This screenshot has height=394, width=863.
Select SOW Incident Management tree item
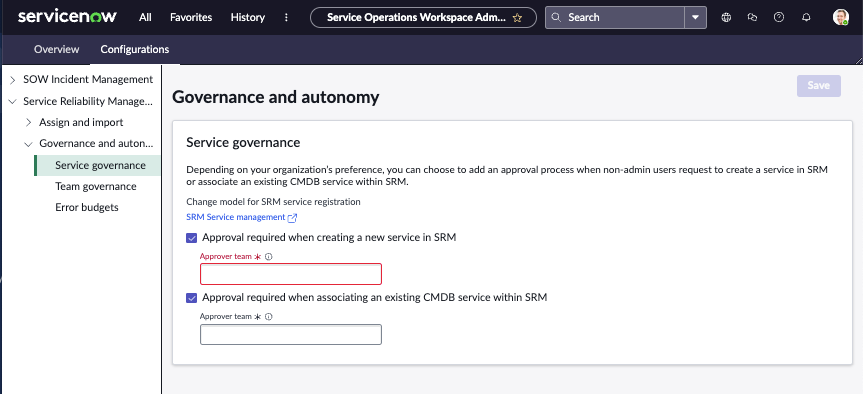click(88, 80)
